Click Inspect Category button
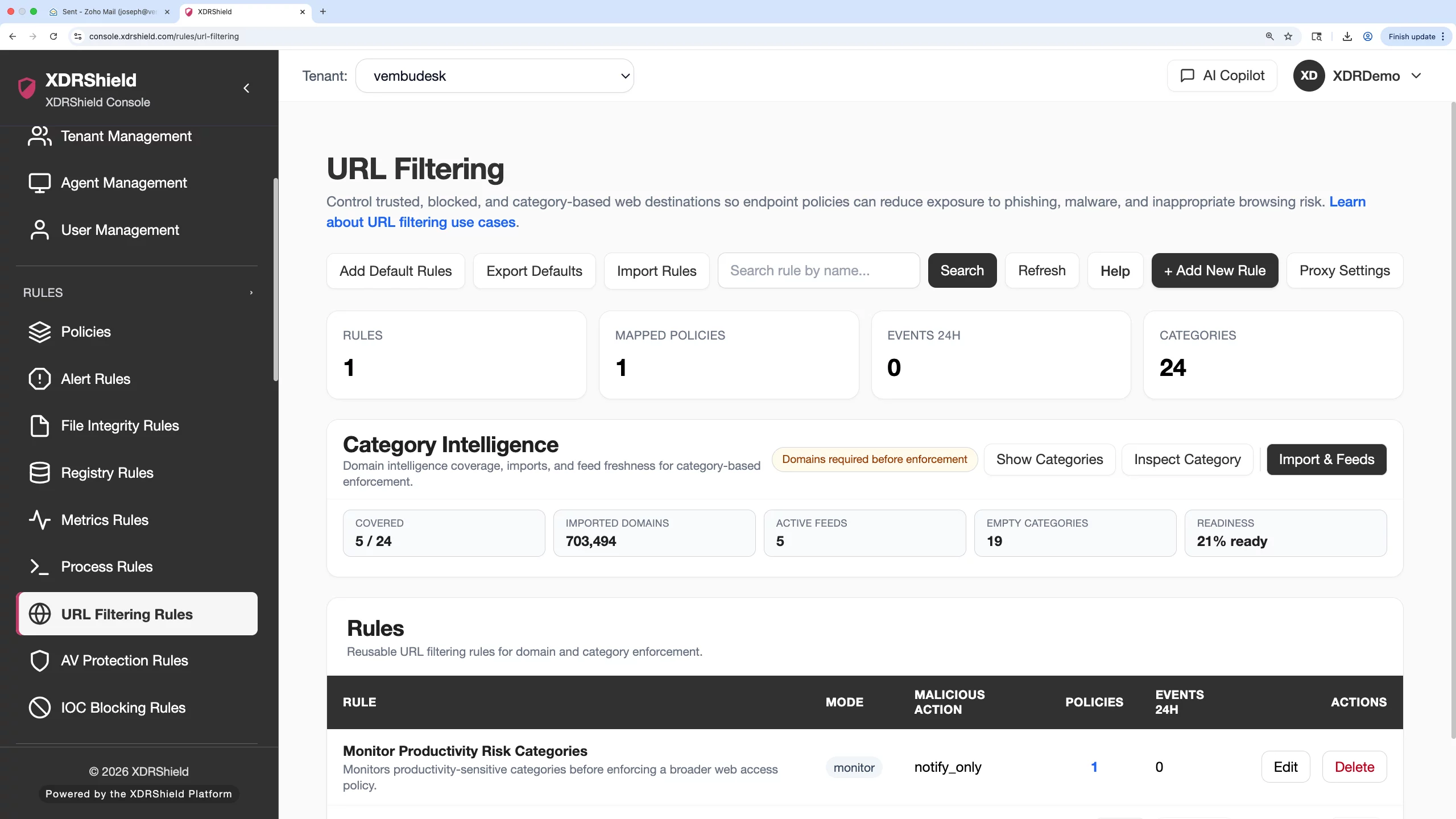The width and height of the screenshot is (1456, 819). tap(1187, 460)
